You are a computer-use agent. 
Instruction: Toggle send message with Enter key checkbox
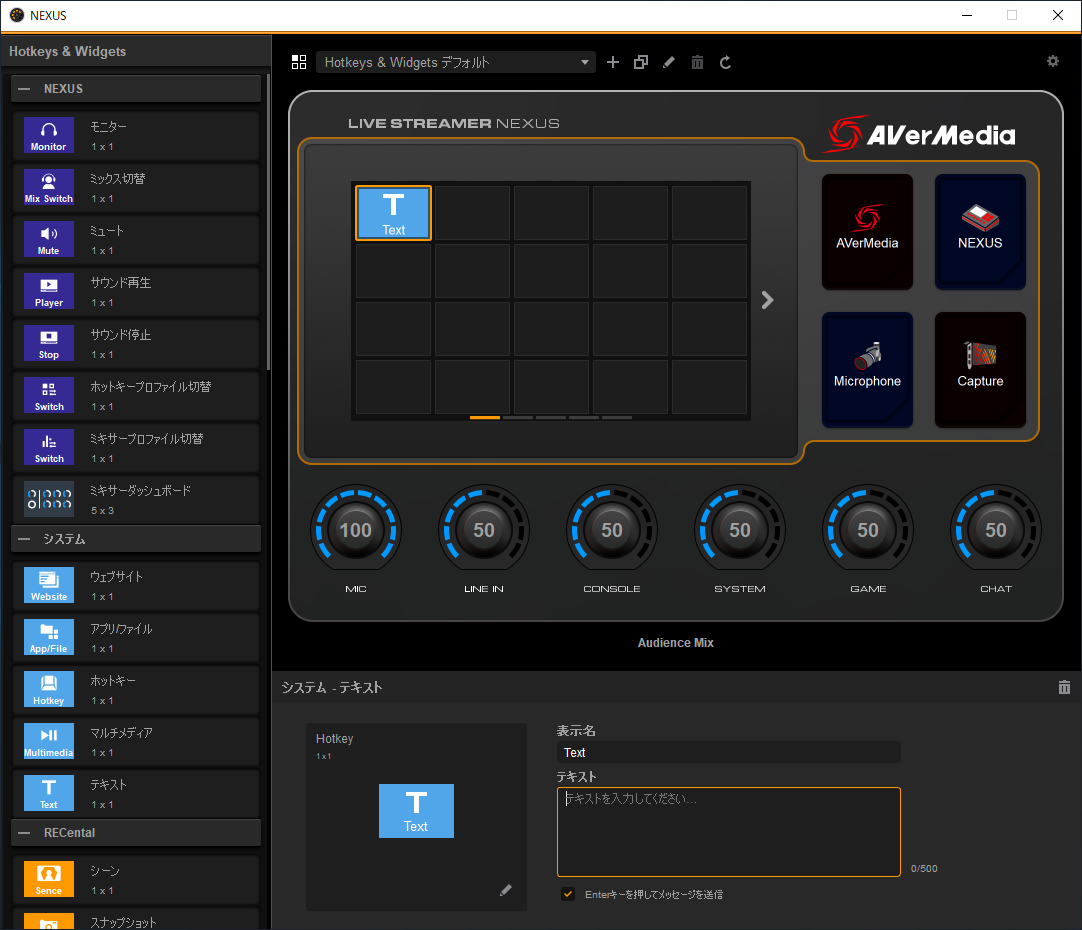(568, 894)
